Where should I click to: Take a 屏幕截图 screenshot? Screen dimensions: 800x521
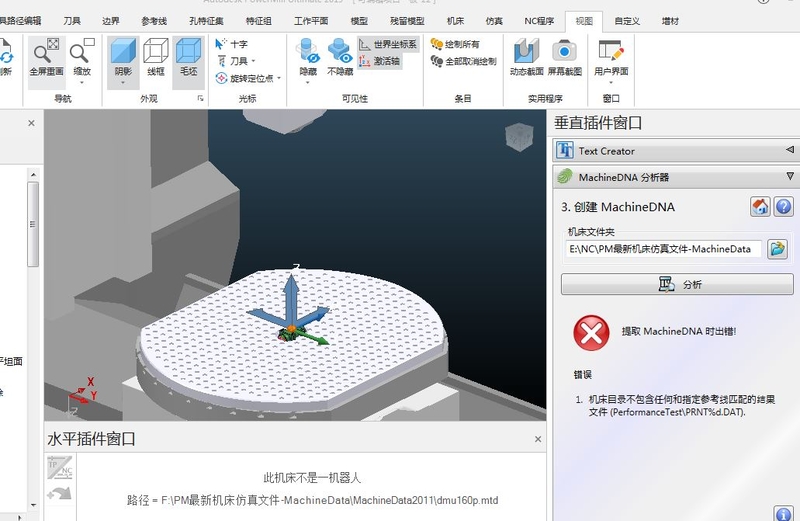coord(565,58)
